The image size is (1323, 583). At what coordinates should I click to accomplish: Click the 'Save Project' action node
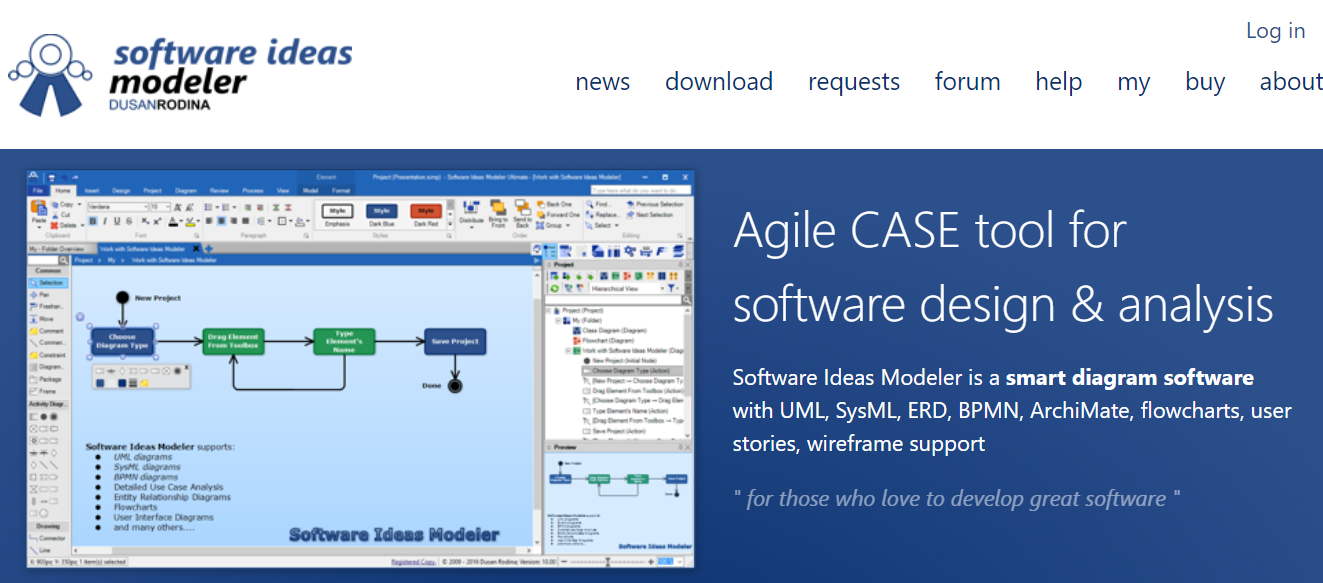[x=455, y=341]
